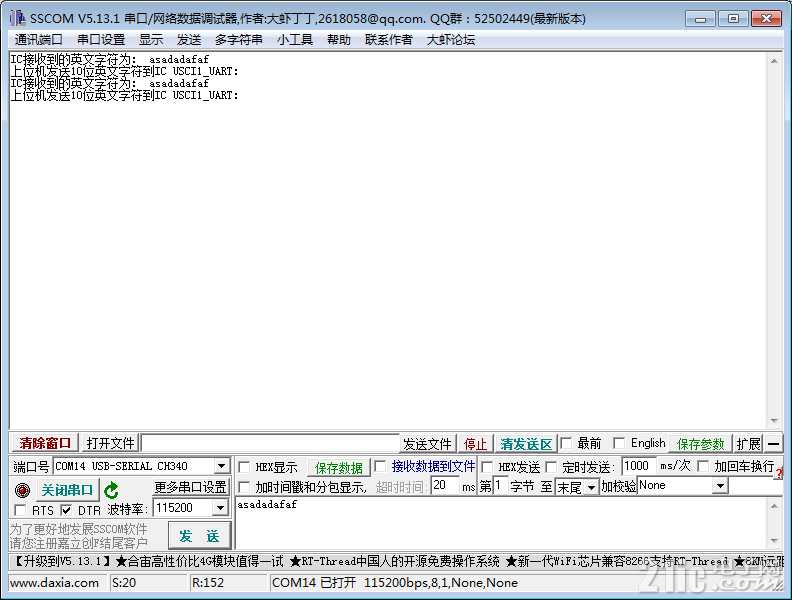792x600 pixels.
Task: Click www.daxia.com in the status bar
Action: click(55, 583)
